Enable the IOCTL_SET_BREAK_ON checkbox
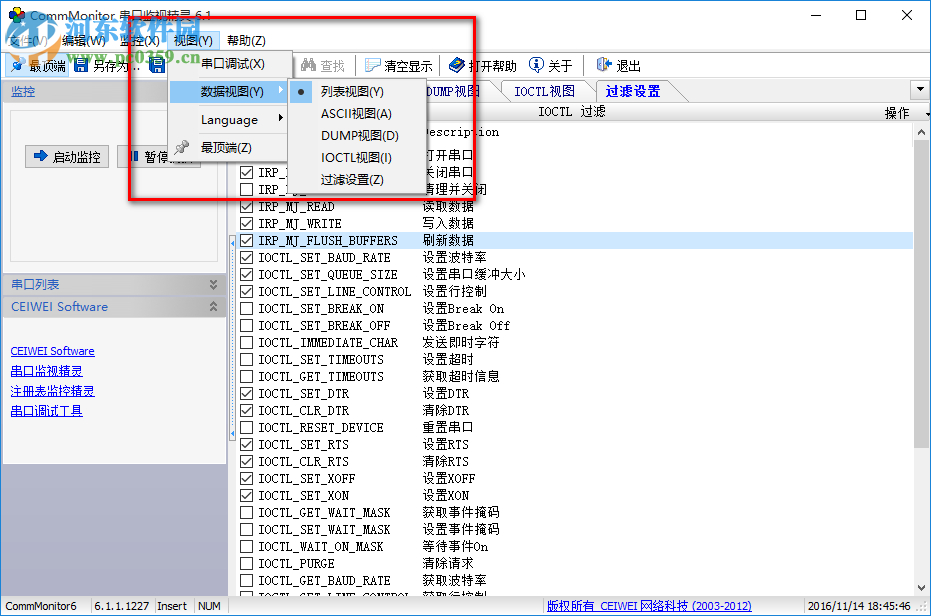 [x=245, y=308]
